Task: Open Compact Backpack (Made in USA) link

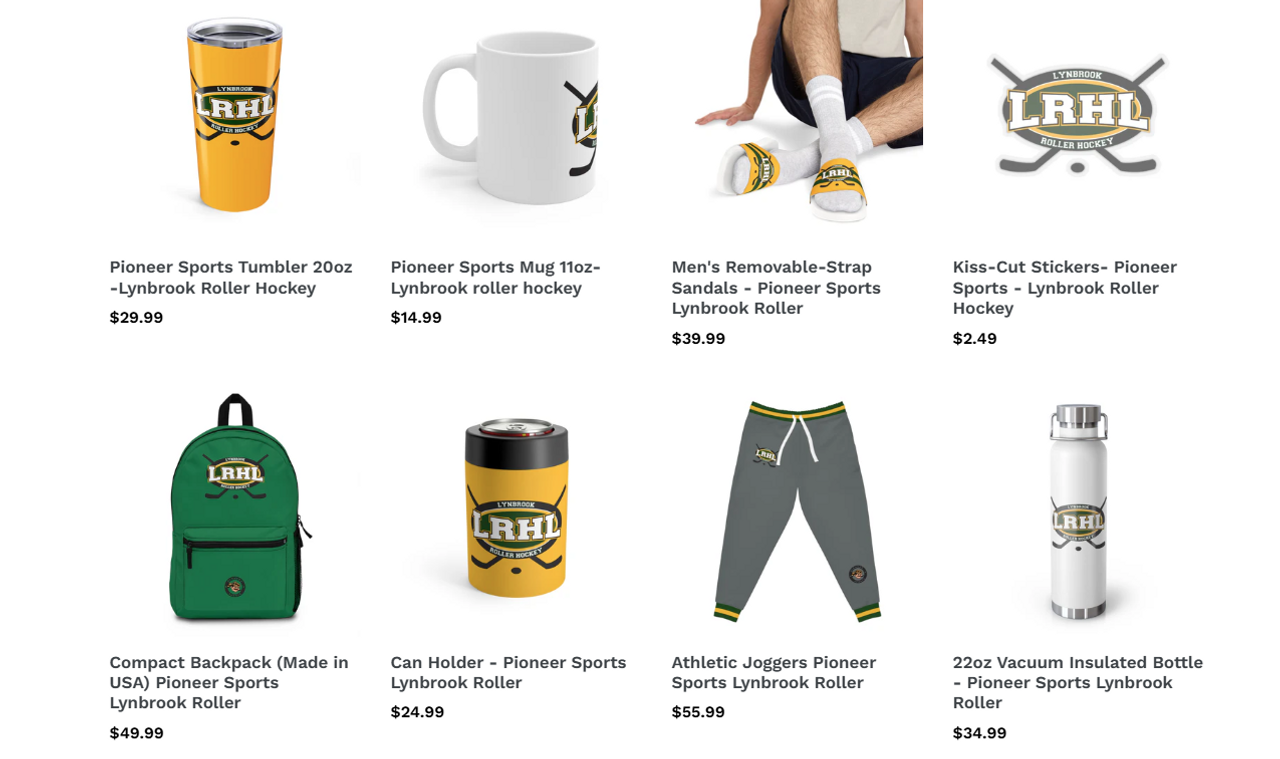Action: point(229,683)
